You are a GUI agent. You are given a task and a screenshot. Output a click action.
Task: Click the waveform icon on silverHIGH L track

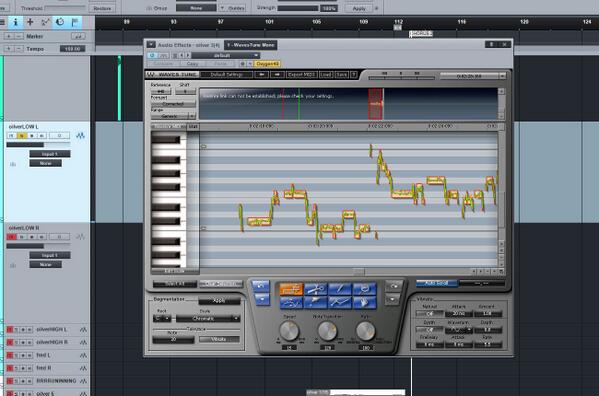click(x=83, y=330)
